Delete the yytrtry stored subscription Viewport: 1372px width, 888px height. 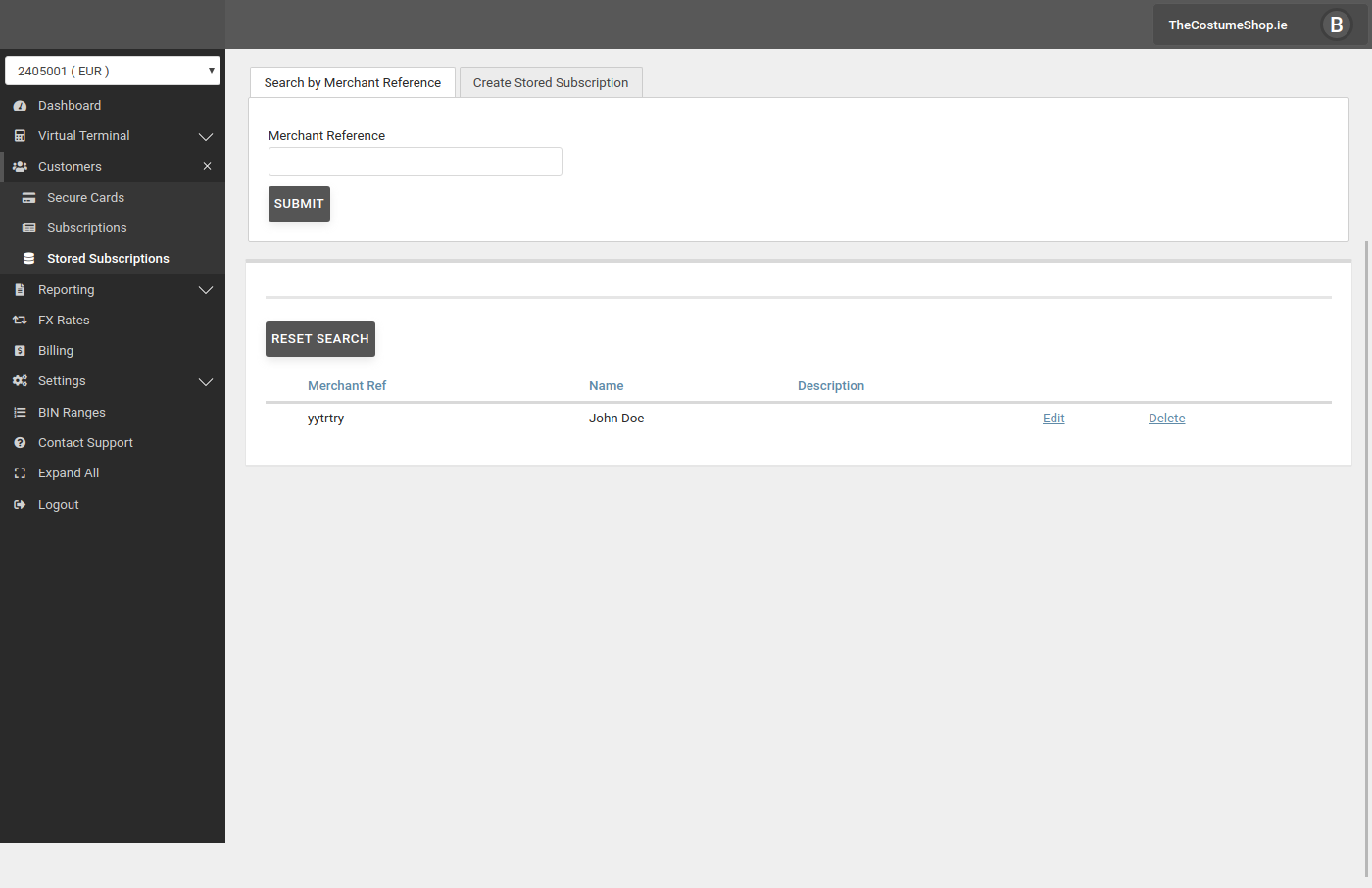point(1167,419)
